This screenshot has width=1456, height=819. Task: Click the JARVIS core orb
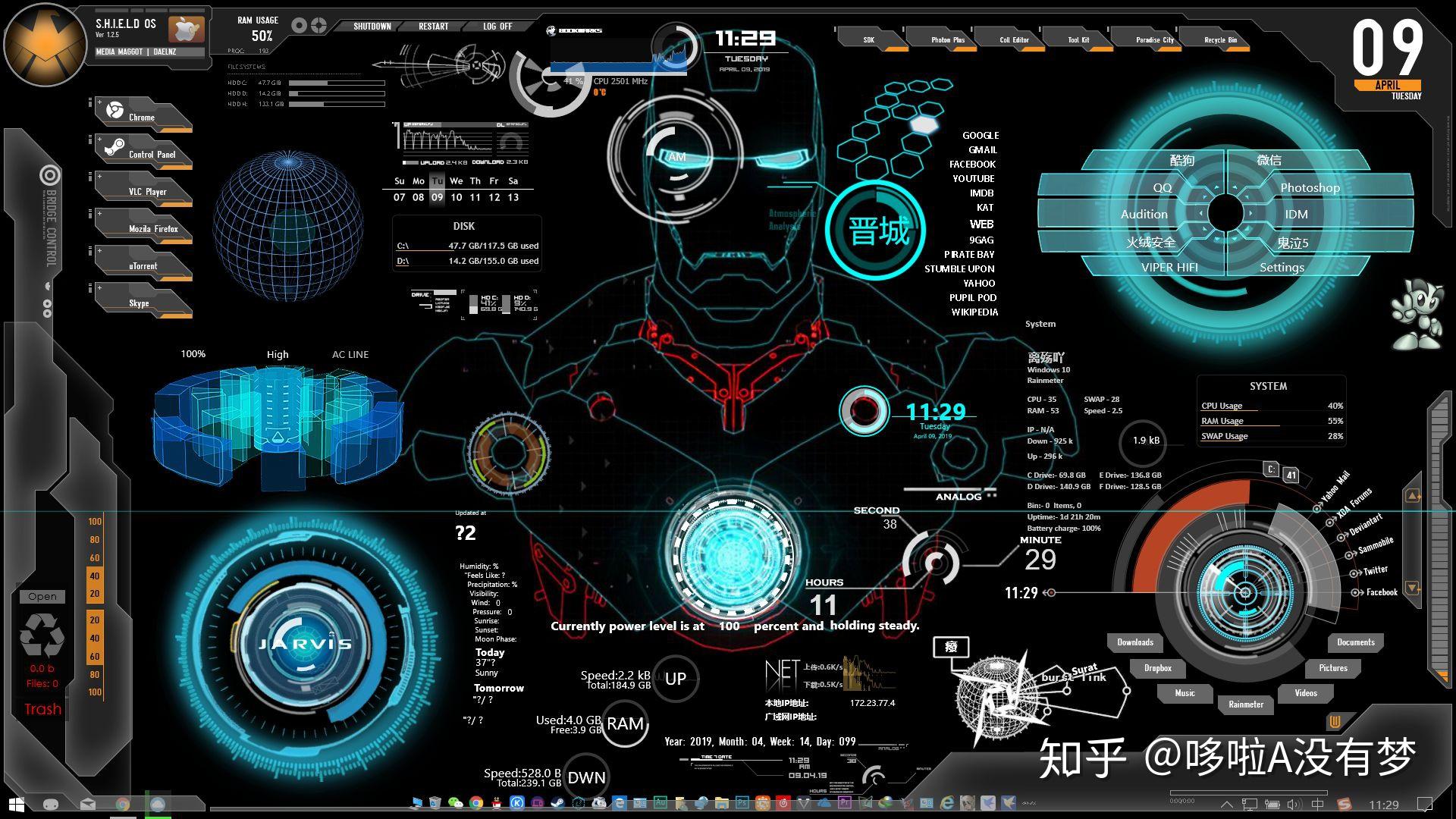[x=305, y=643]
